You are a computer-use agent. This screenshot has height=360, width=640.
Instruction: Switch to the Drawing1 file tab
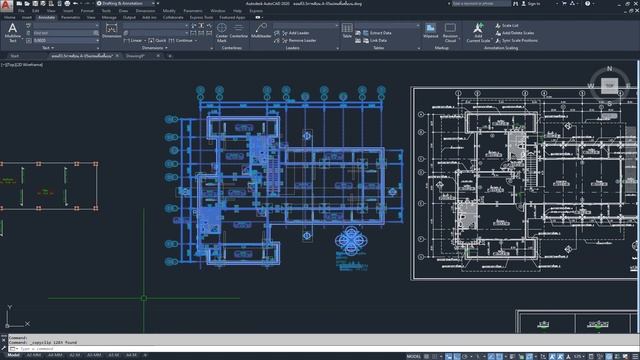point(135,56)
